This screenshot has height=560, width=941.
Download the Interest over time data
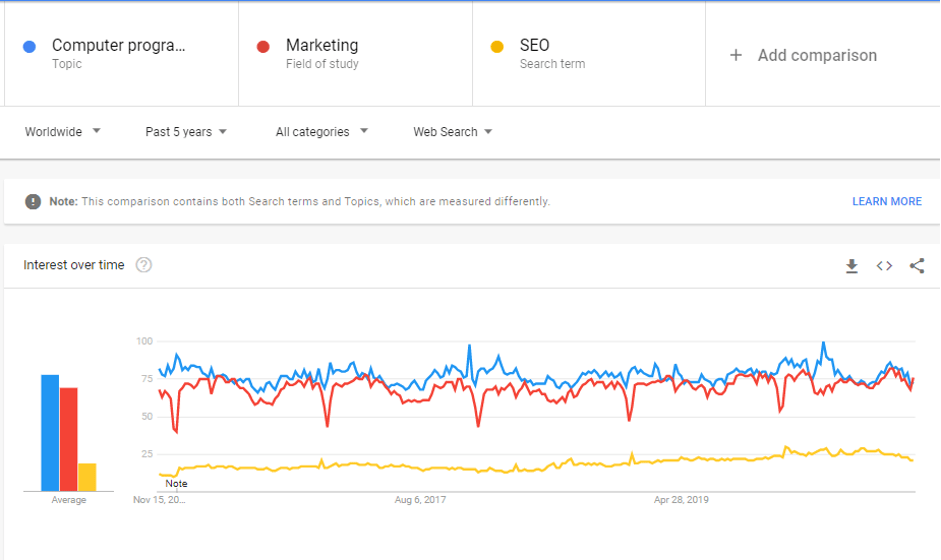click(x=852, y=266)
